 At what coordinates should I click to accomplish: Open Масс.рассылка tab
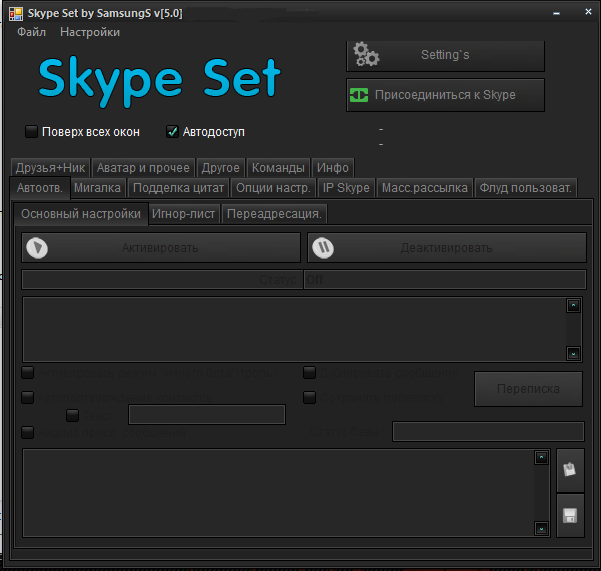point(425,188)
